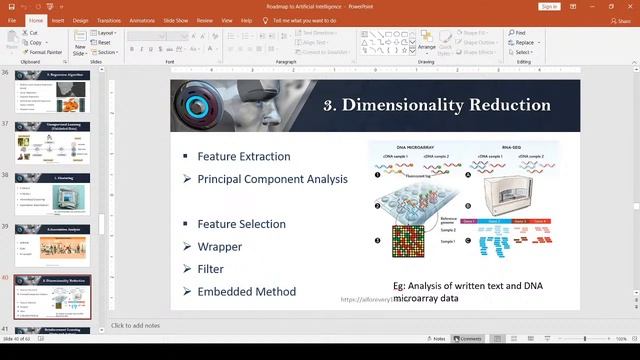640x360 pixels.
Task: Select the rectangle shape in shapes gallery
Action: click(388, 34)
